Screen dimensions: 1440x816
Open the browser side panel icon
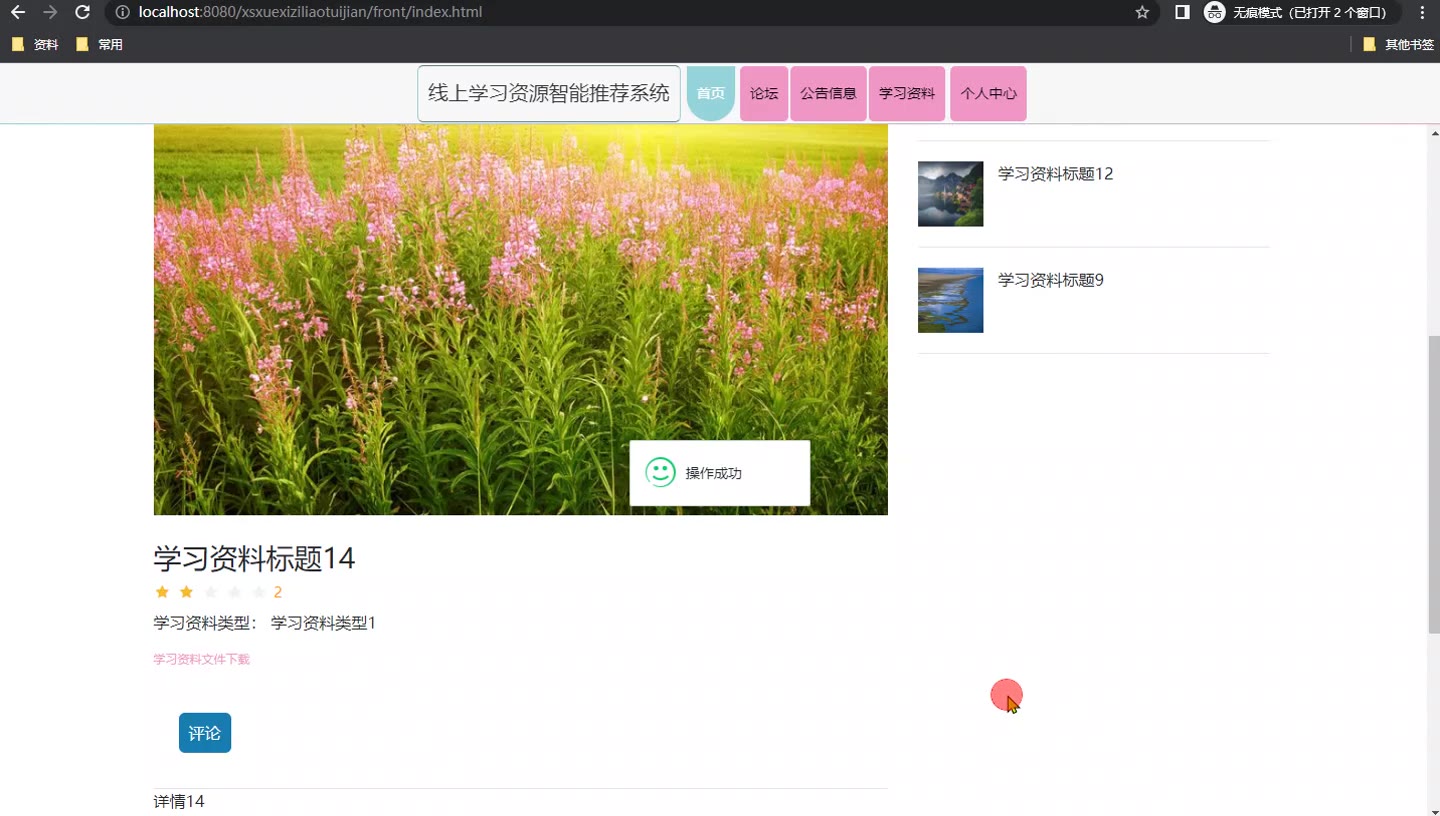[1182, 12]
